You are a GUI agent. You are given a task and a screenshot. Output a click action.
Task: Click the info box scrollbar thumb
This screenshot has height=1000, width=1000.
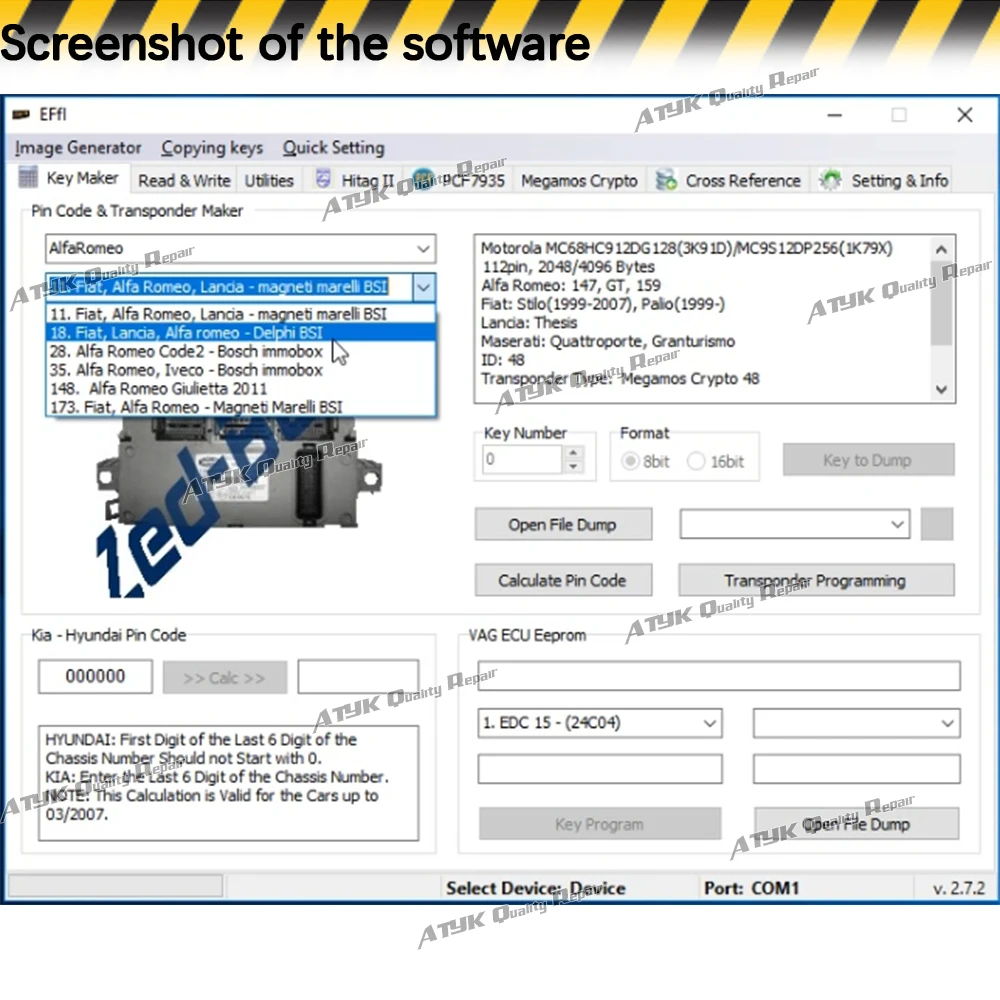point(941,303)
